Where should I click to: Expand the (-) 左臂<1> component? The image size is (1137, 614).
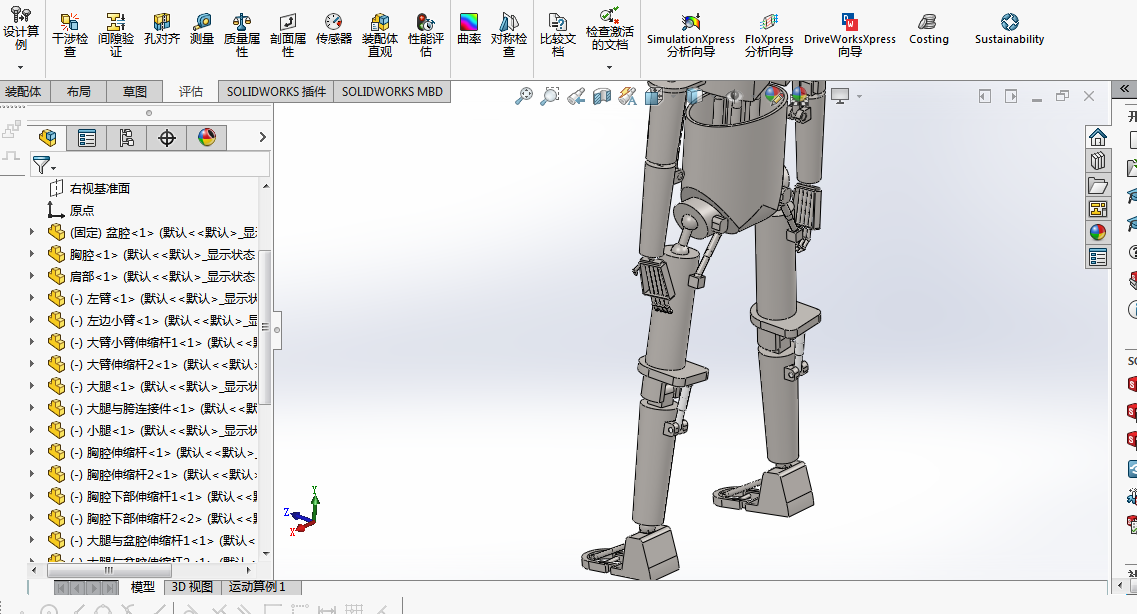point(32,298)
